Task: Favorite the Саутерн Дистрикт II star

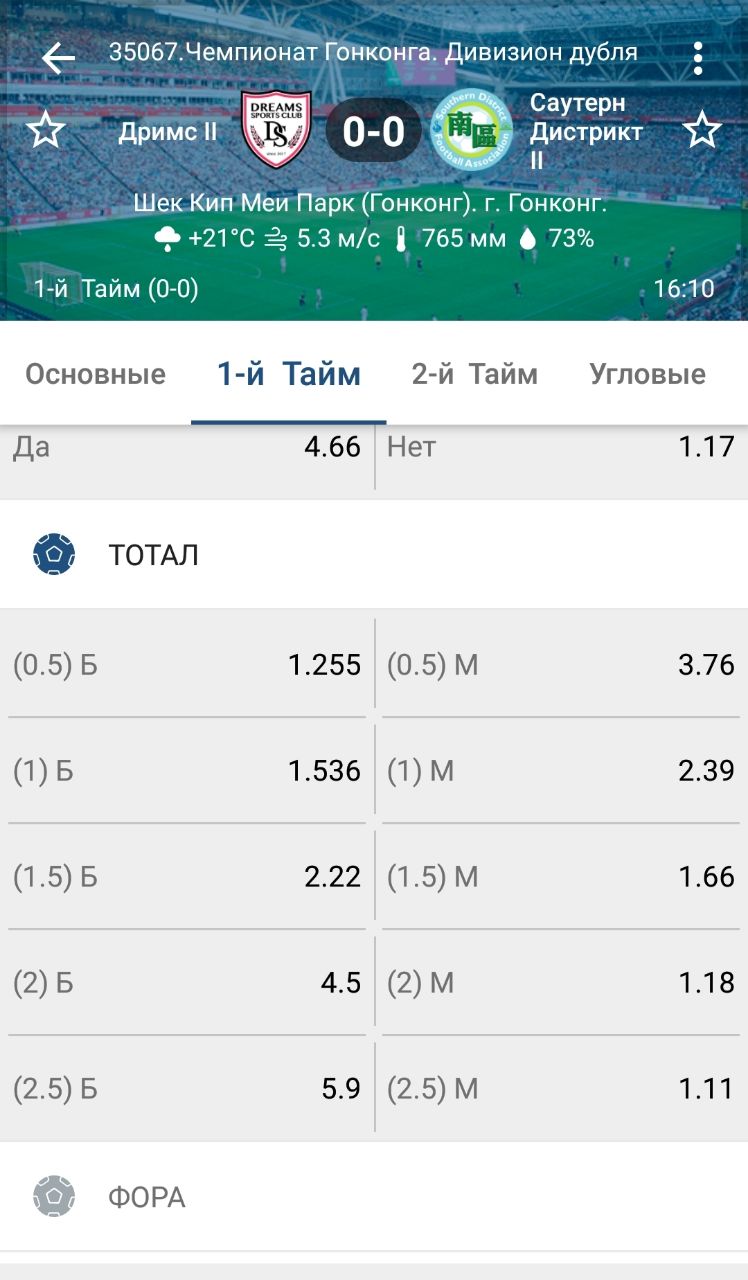Action: [702, 131]
